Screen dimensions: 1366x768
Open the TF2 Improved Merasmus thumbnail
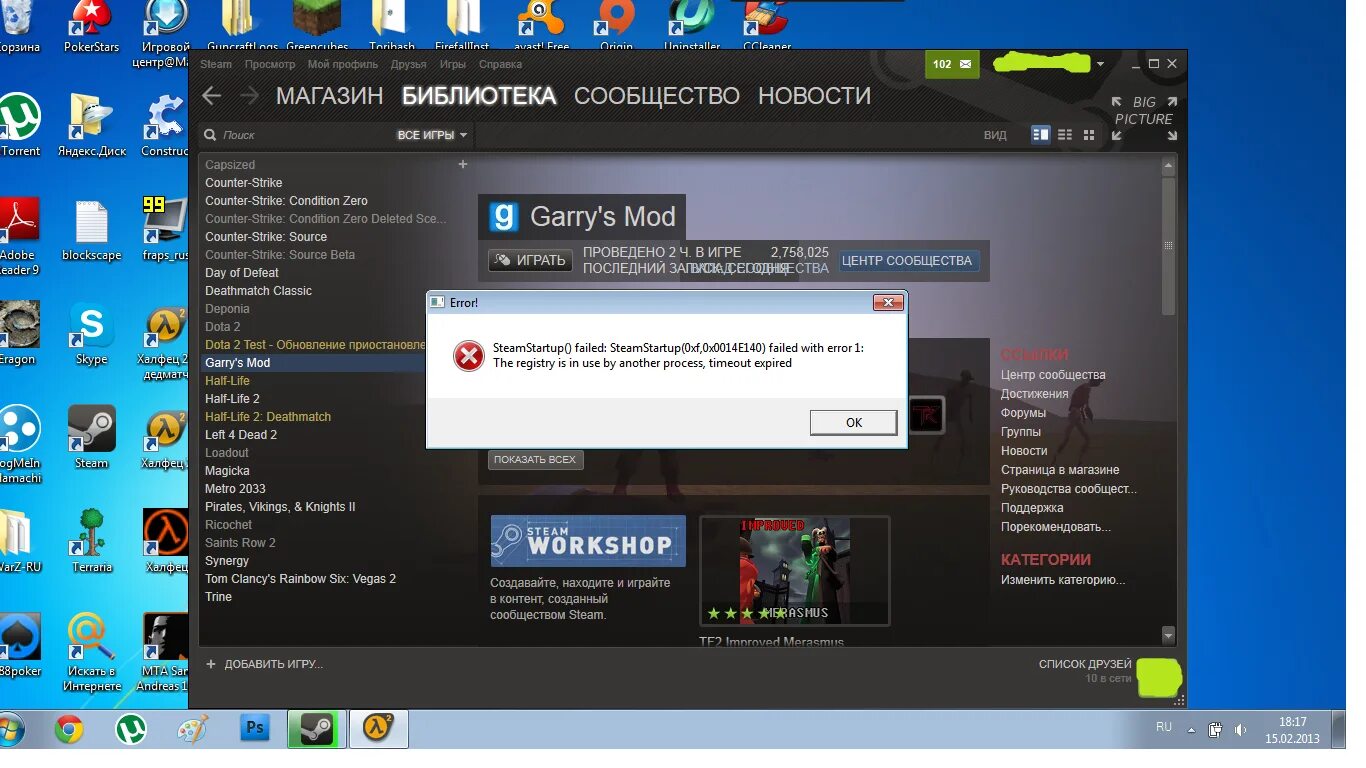pyautogui.click(x=795, y=570)
